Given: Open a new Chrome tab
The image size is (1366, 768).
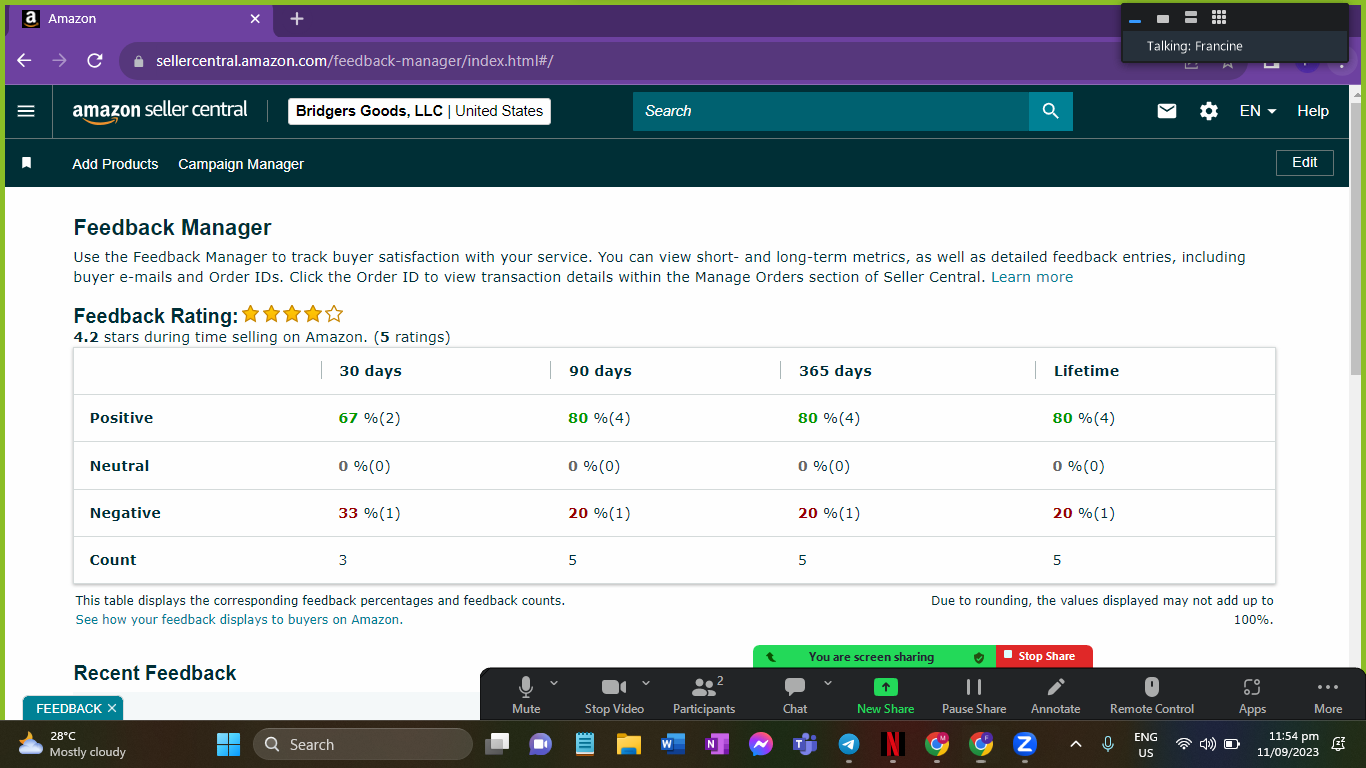Looking at the screenshot, I should (x=297, y=19).
